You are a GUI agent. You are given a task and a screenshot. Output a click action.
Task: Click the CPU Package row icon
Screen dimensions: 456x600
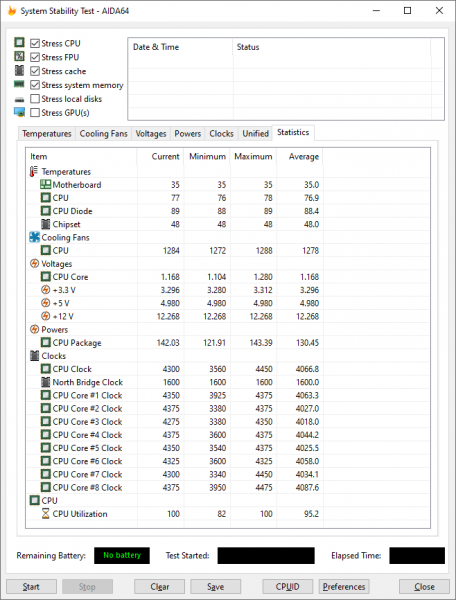point(46,342)
